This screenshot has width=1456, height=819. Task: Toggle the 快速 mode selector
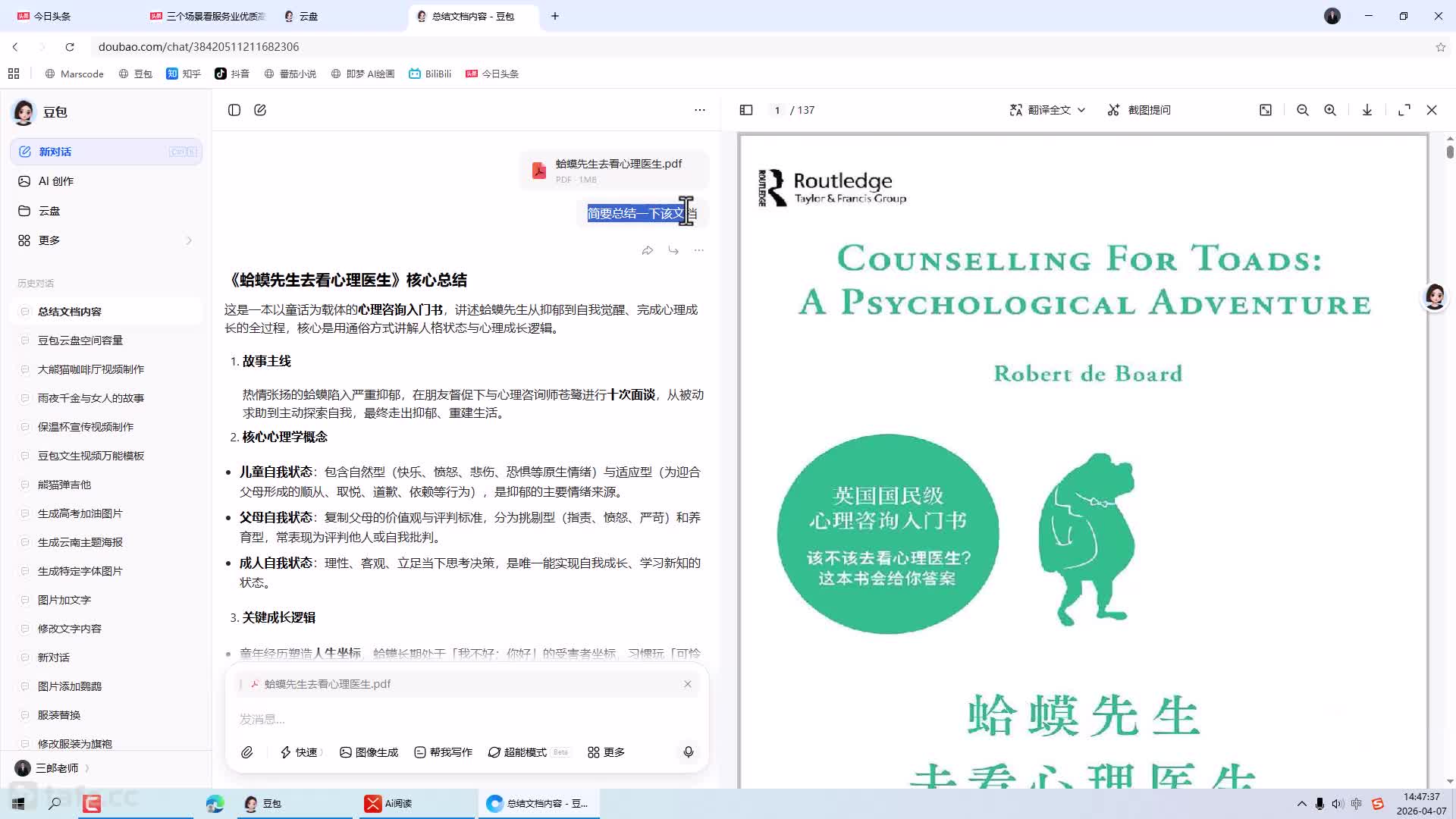click(x=300, y=752)
